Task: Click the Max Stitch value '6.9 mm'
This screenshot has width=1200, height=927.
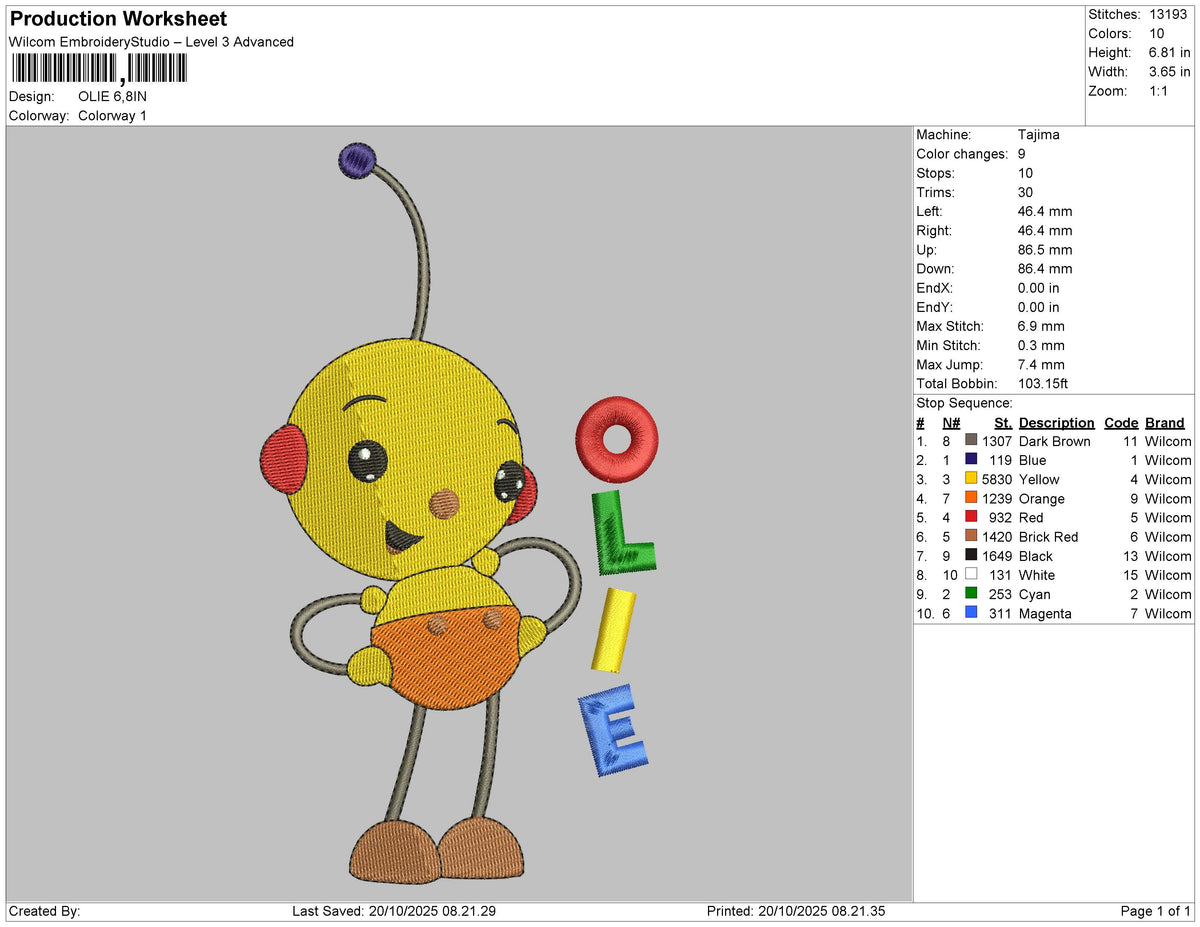Action: 1041,326
